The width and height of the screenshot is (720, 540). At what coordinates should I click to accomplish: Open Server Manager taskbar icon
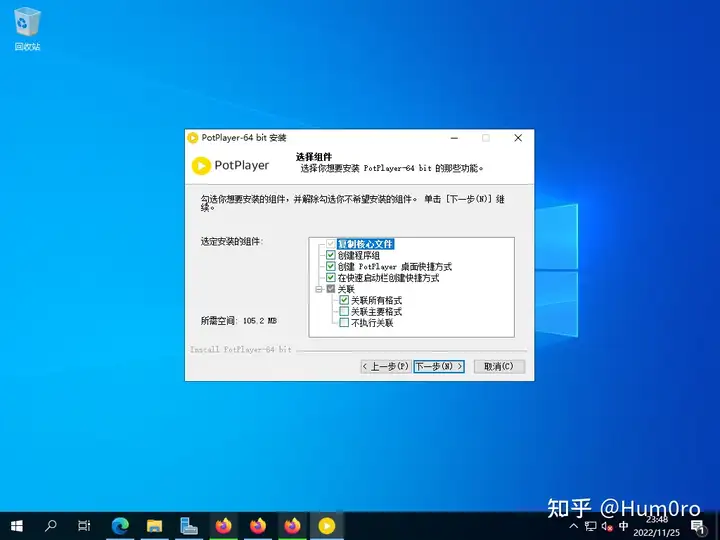coord(189,526)
